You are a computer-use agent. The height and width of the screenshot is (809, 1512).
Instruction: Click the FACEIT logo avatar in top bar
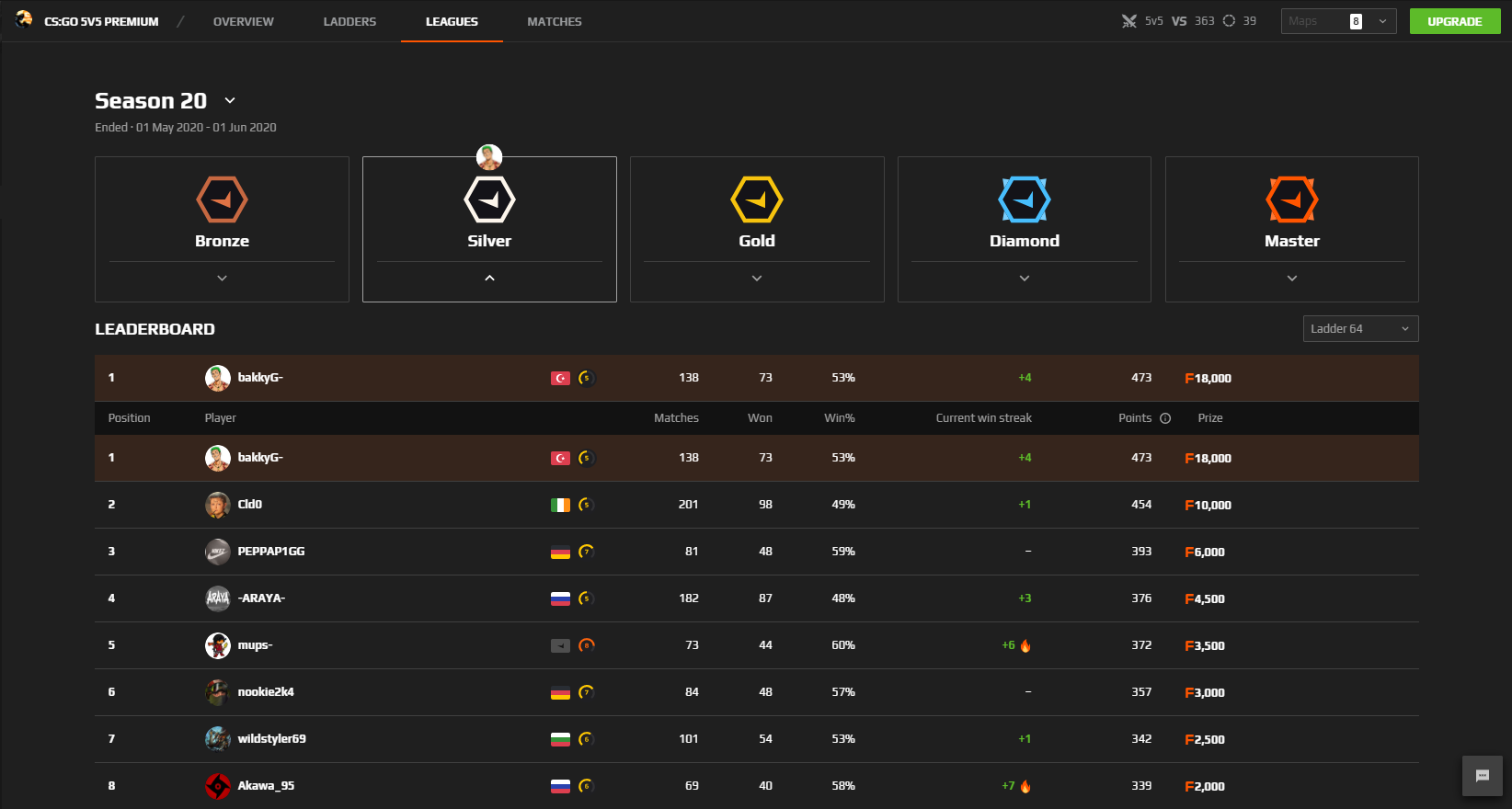pos(24,19)
